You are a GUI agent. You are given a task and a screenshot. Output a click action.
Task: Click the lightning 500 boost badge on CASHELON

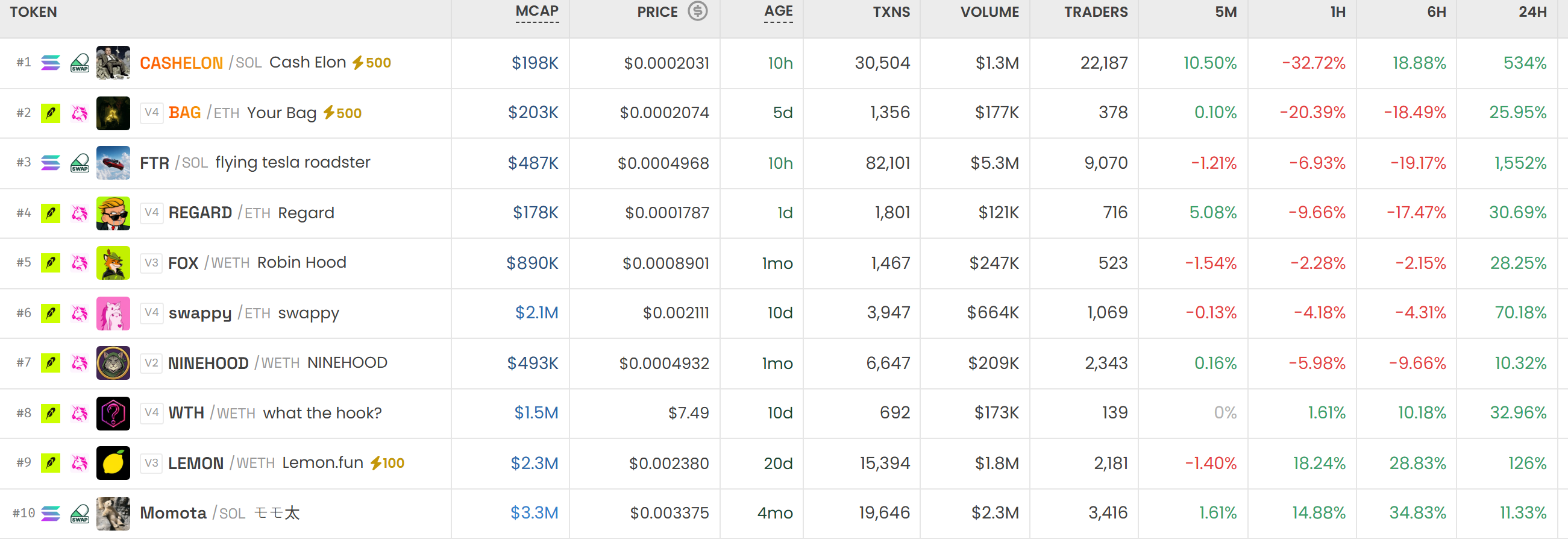click(372, 63)
